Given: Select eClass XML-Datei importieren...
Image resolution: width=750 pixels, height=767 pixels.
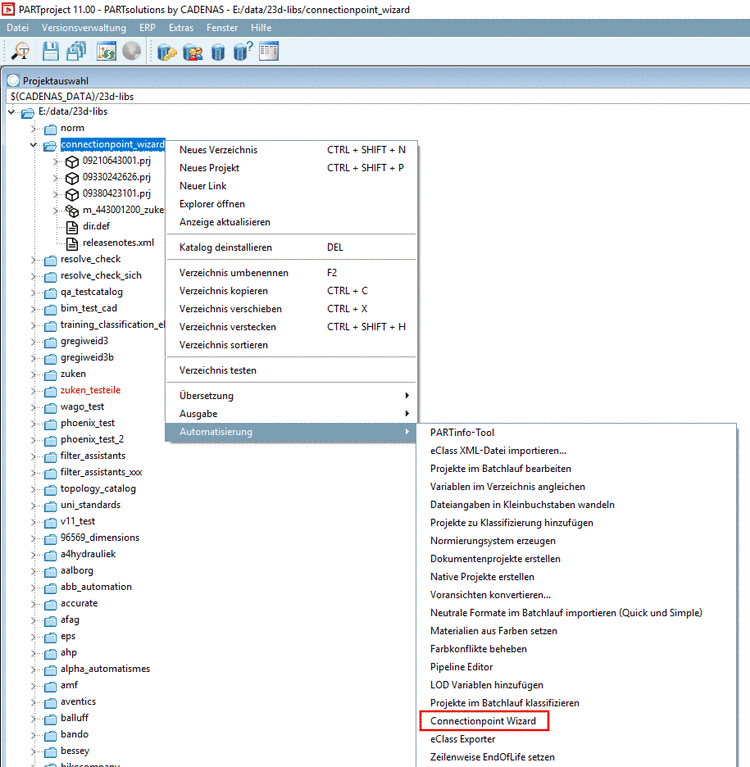Looking at the screenshot, I should tap(576, 451).
